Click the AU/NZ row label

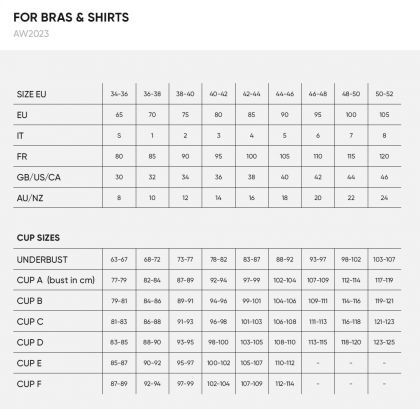(x=30, y=198)
